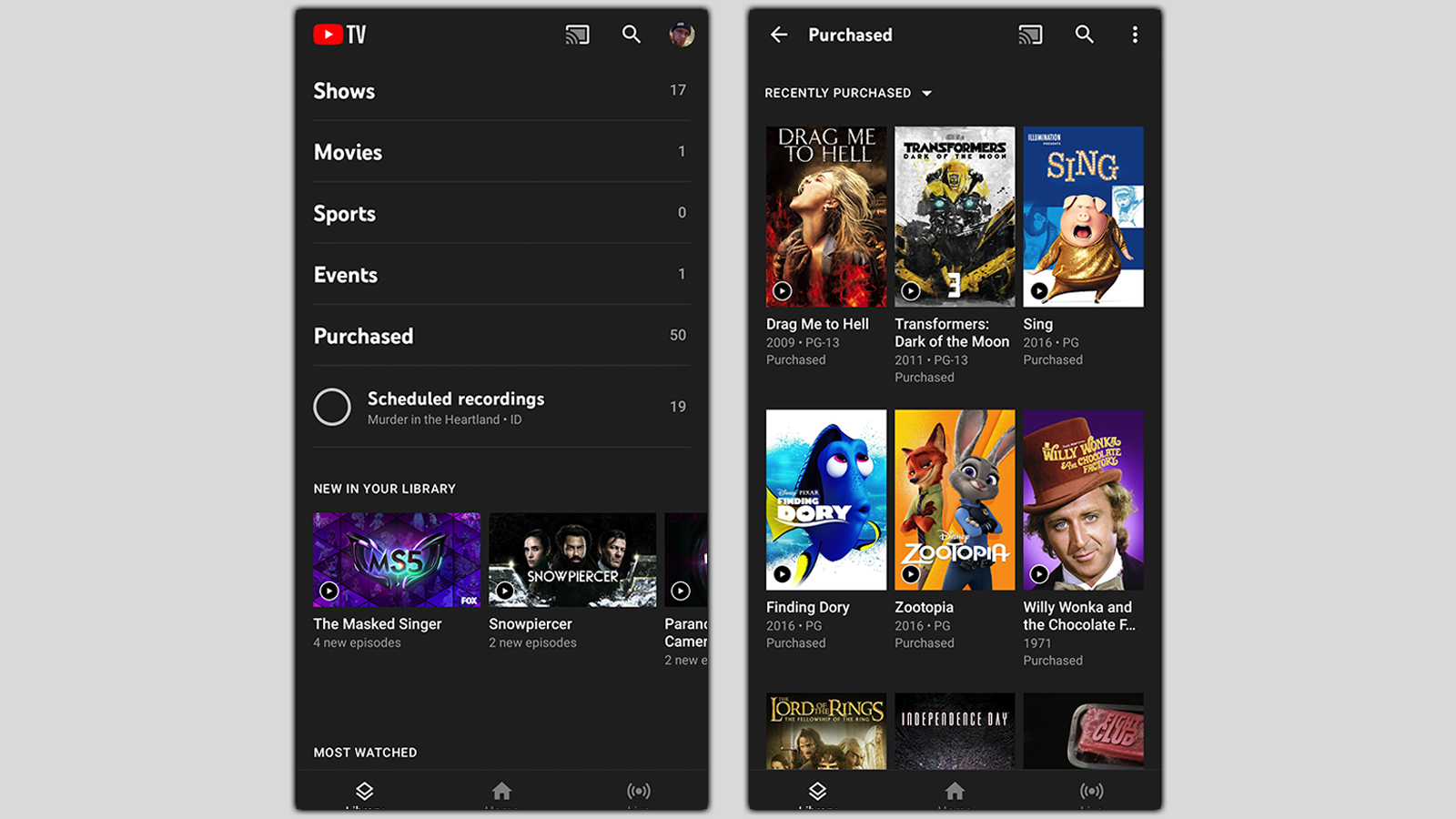Click the Scheduled recordings circle icon

(332, 407)
